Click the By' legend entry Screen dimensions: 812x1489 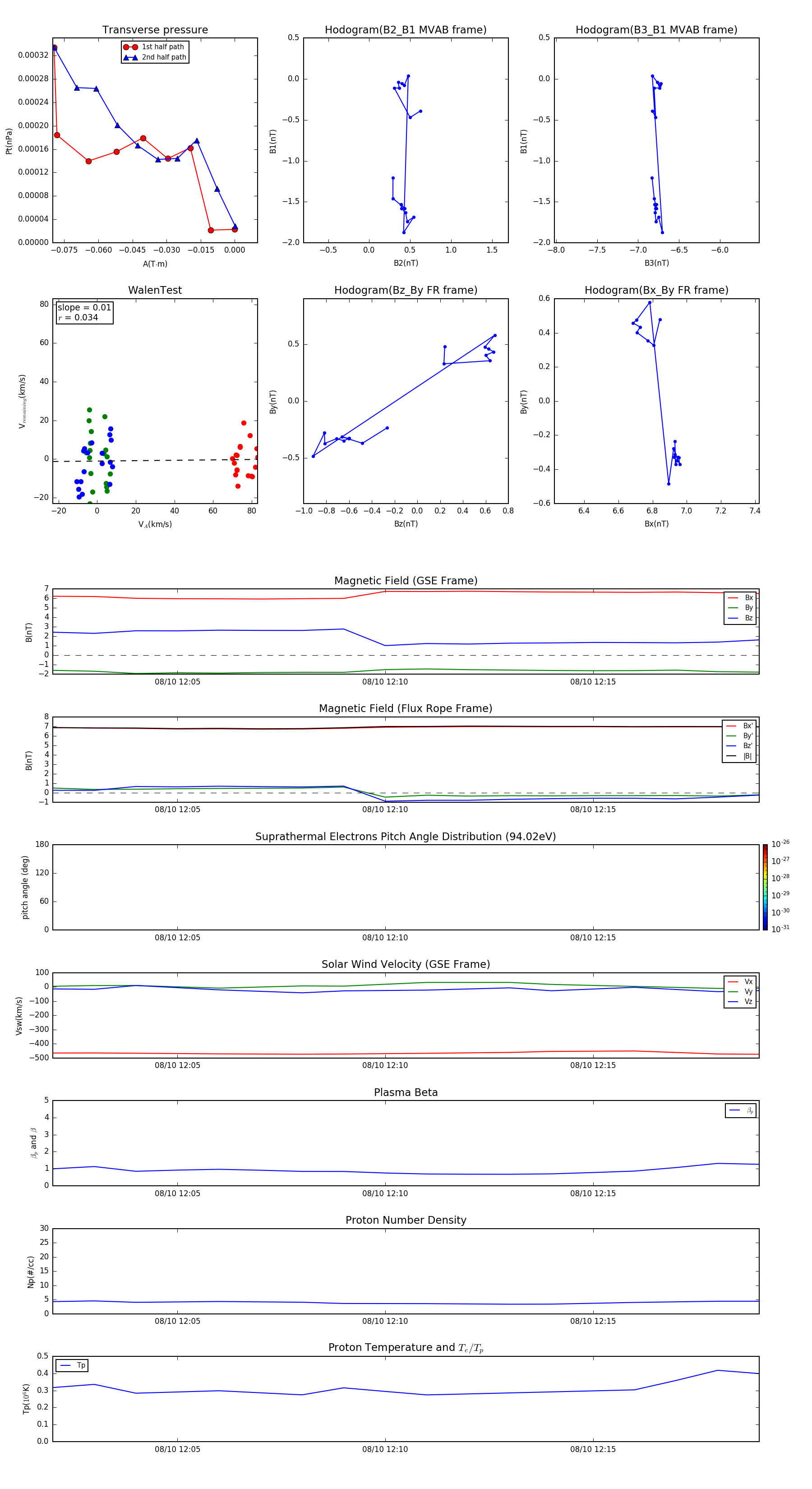click(740, 736)
